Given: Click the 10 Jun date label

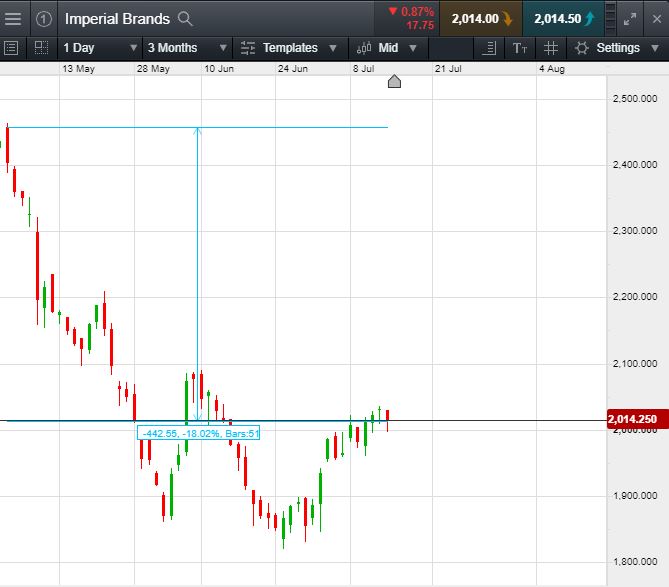Looking at the screenshot, I should pyautogui.click(x=219, y=69).
